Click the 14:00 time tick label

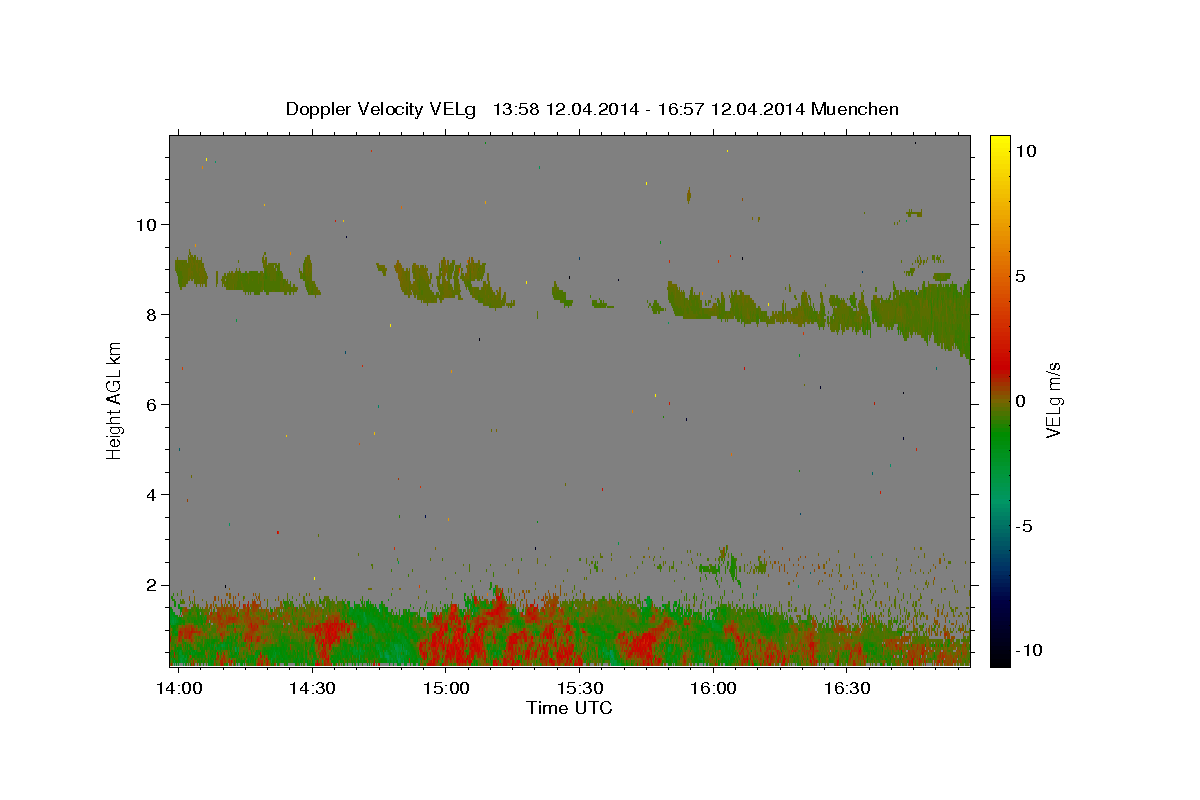pyautogui.click(x=179, y=688)
